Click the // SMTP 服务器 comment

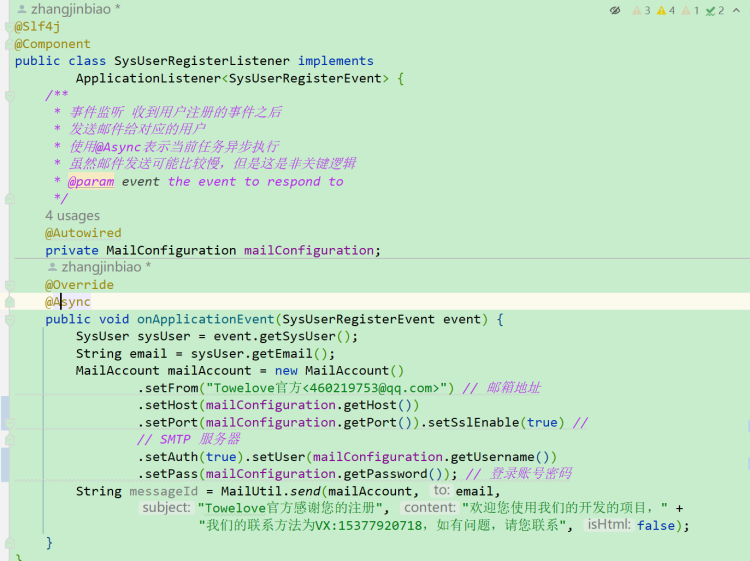[x=188, y=439]
